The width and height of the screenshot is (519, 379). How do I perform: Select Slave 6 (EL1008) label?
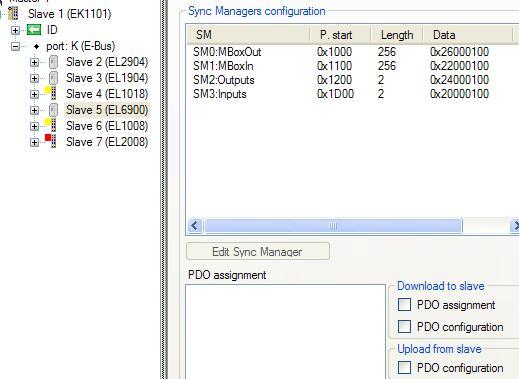pos(107,126)
